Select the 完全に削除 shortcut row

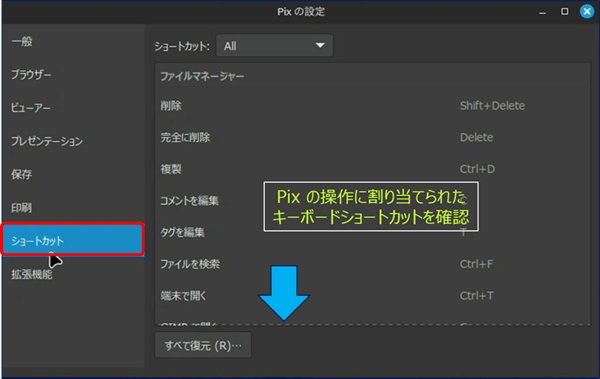pos(372,137)
